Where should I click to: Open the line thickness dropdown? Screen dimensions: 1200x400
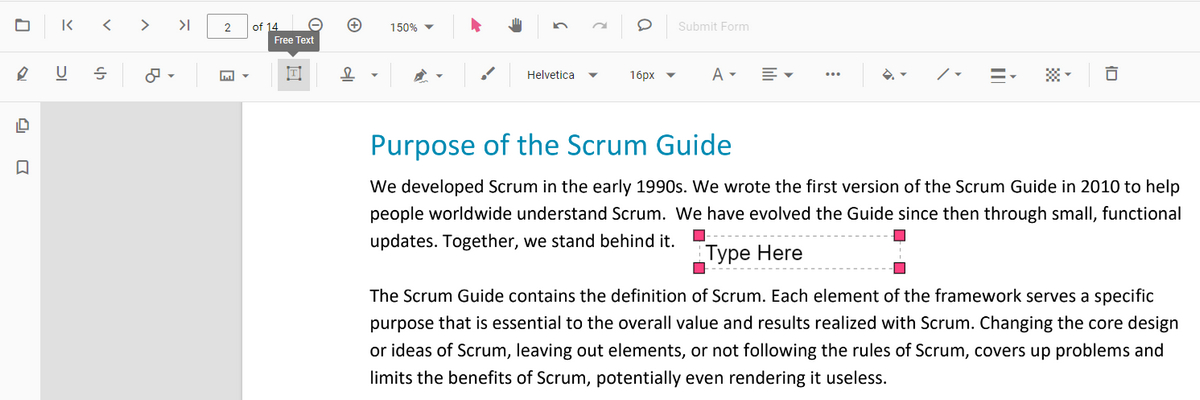click(x=1004, y=75)
